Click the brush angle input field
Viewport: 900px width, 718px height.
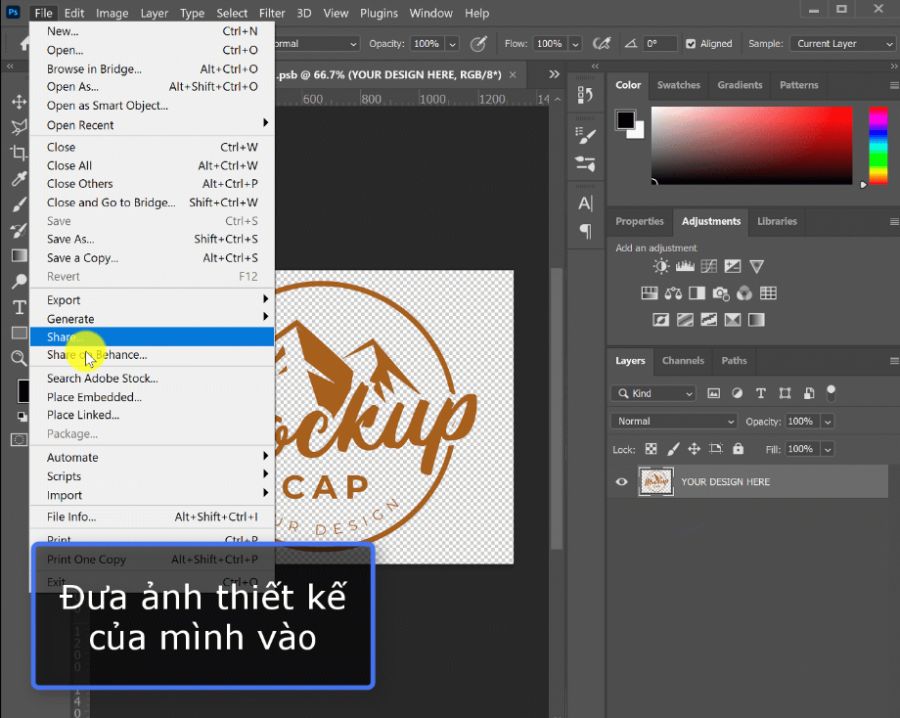(660, 44)
